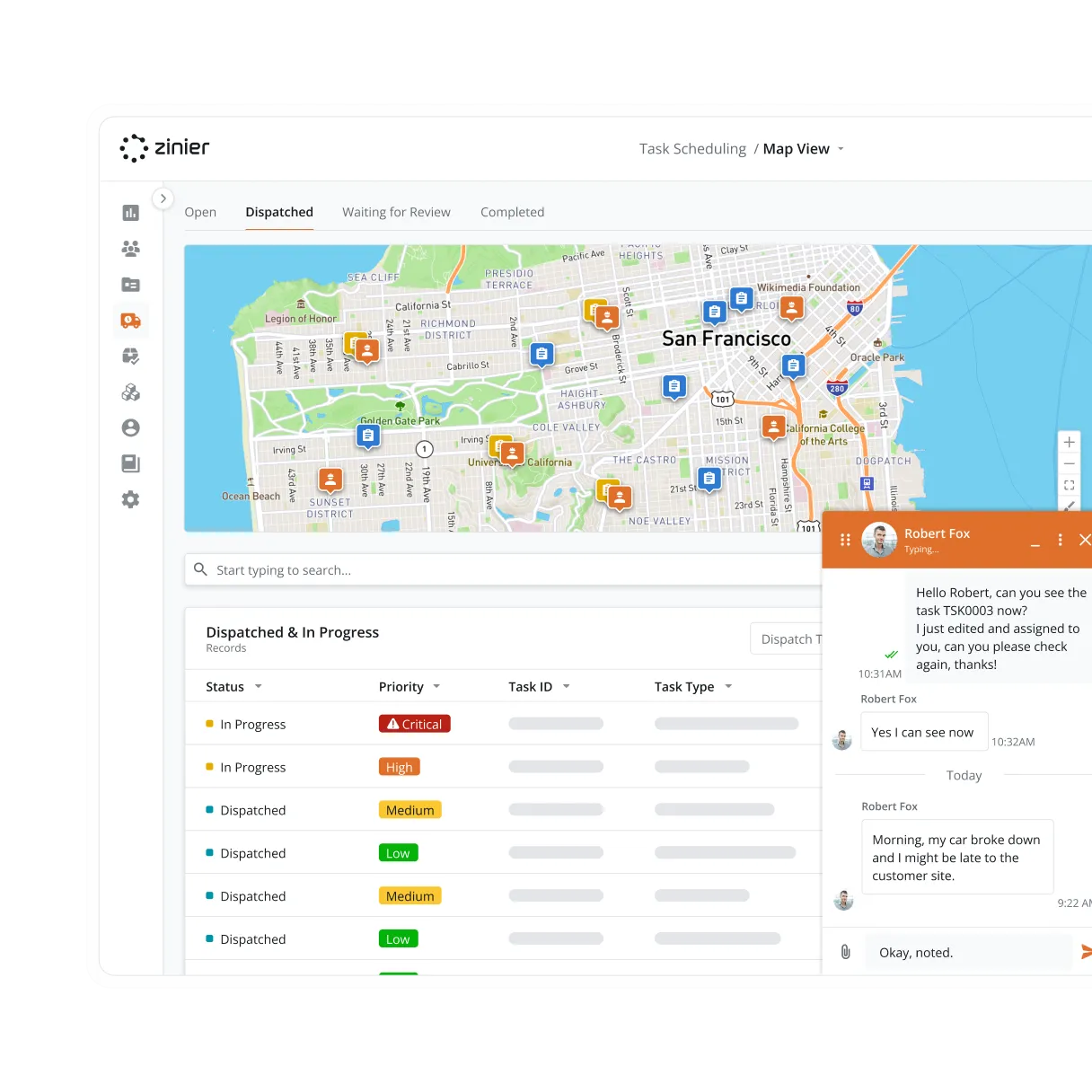The height and width of the screenshot is (1092, 1092).
Task: Open the team members sidebar icon
Action: tap(131, 249)
